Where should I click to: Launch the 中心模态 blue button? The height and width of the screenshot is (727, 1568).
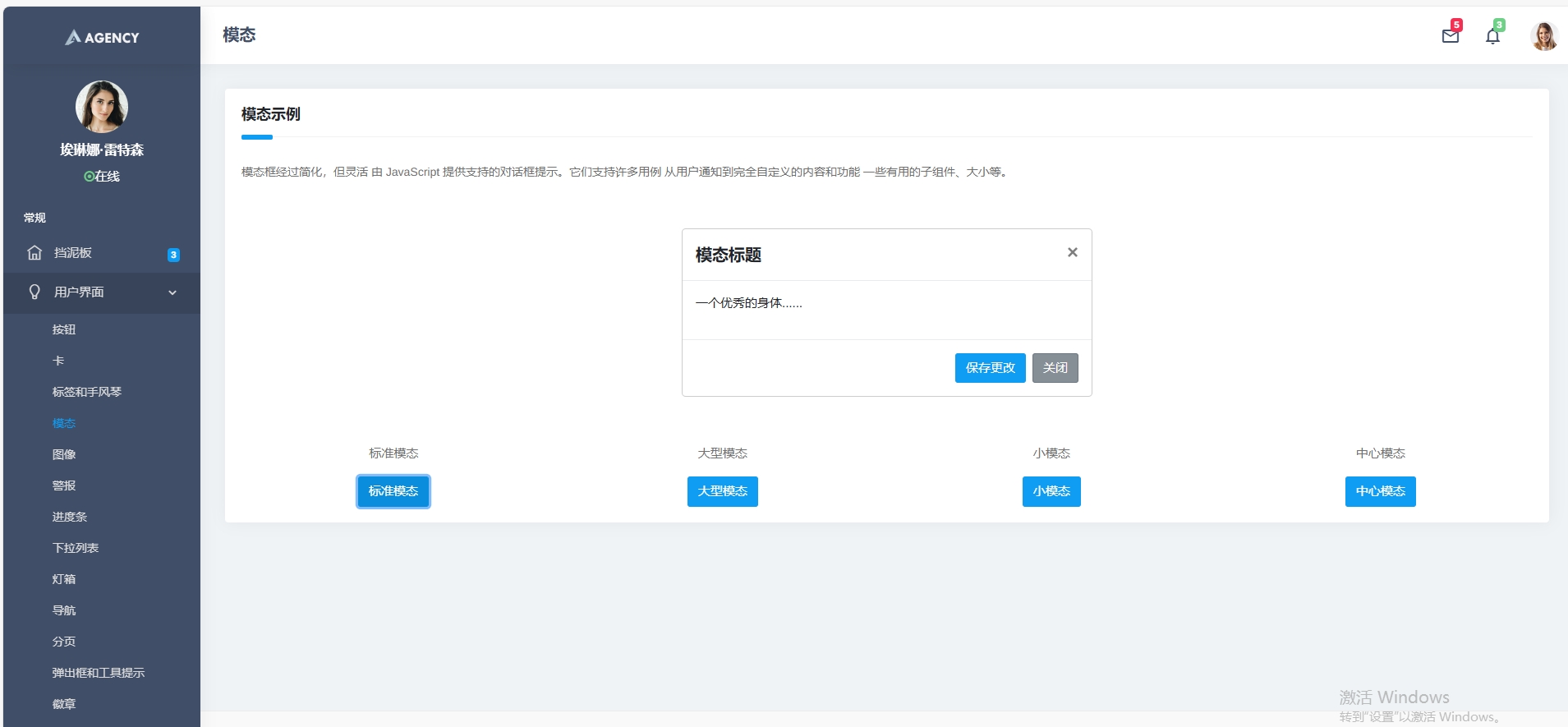1381,491
